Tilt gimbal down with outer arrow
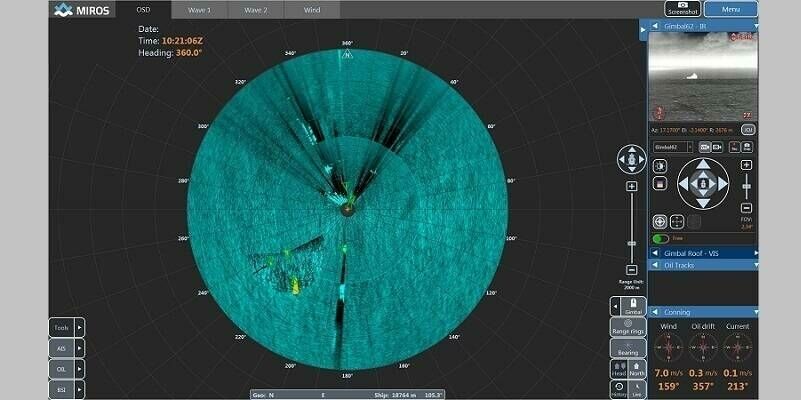This screenshot has width=801, height=400. [703, 203]
